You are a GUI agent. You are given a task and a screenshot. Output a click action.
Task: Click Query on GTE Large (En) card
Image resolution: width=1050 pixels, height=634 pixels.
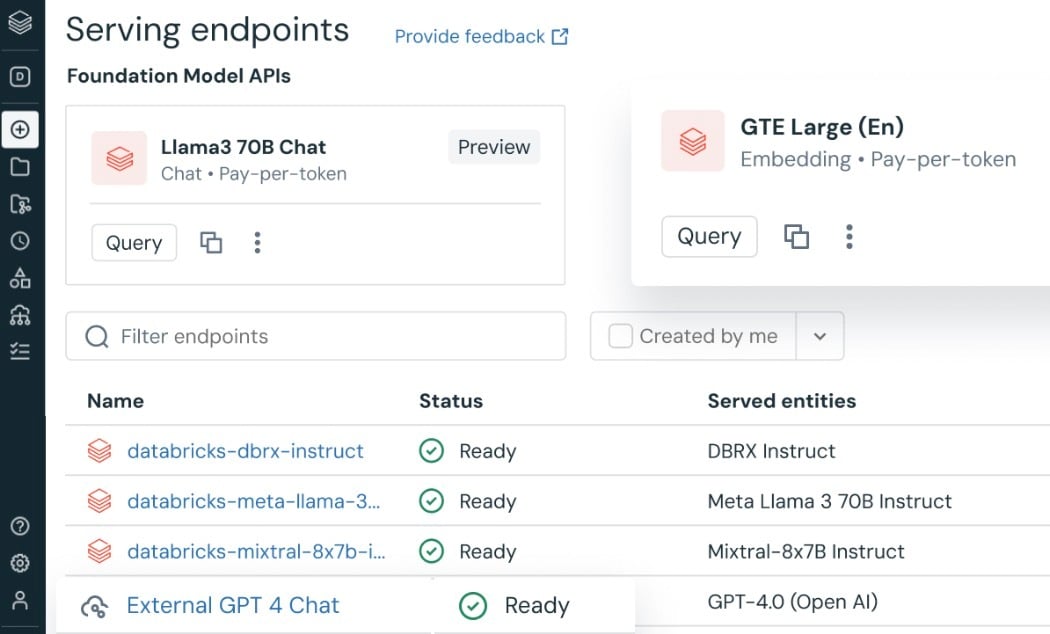[709, 237]
